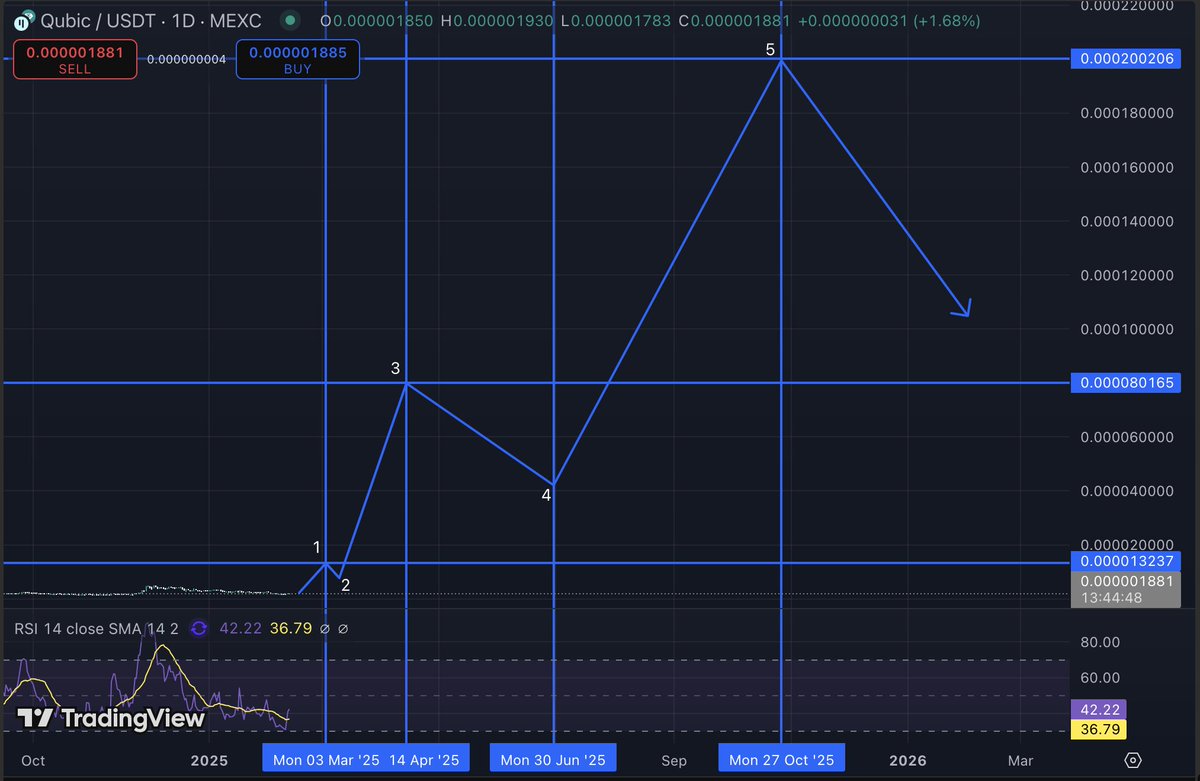Click the 60.00 RSI scale tick
The height and width of the screenshot is (781, 1200).
(1100, 677)
